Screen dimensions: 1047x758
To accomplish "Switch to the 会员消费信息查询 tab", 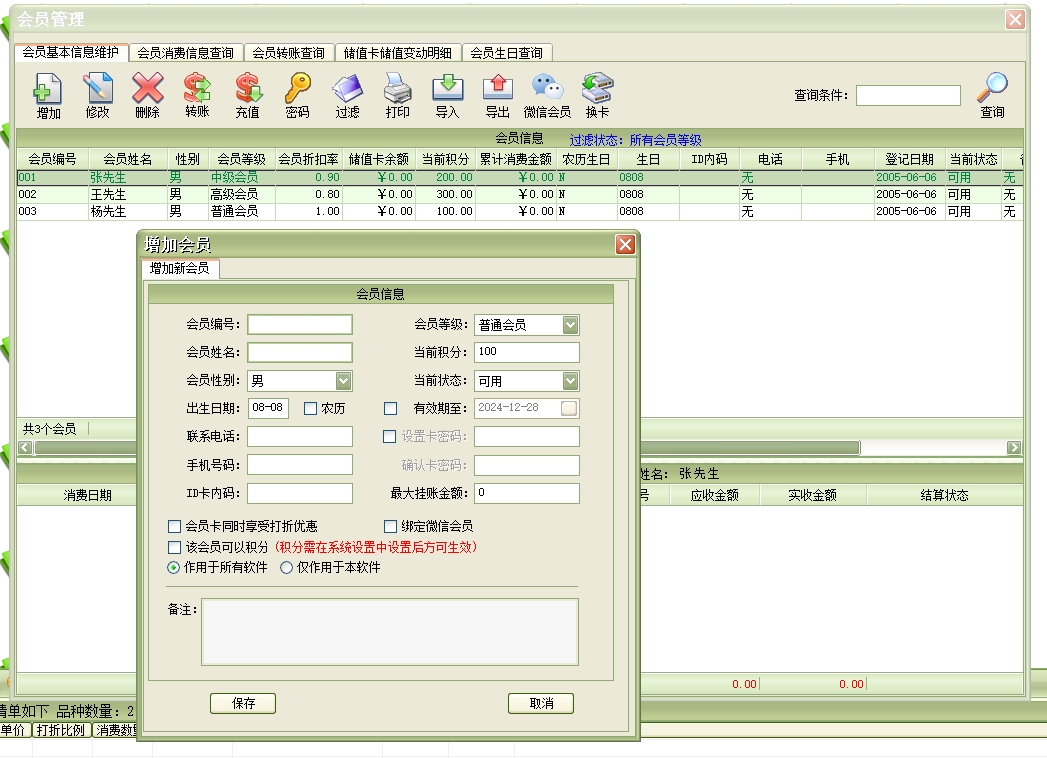I will click(x=185, y=53).
